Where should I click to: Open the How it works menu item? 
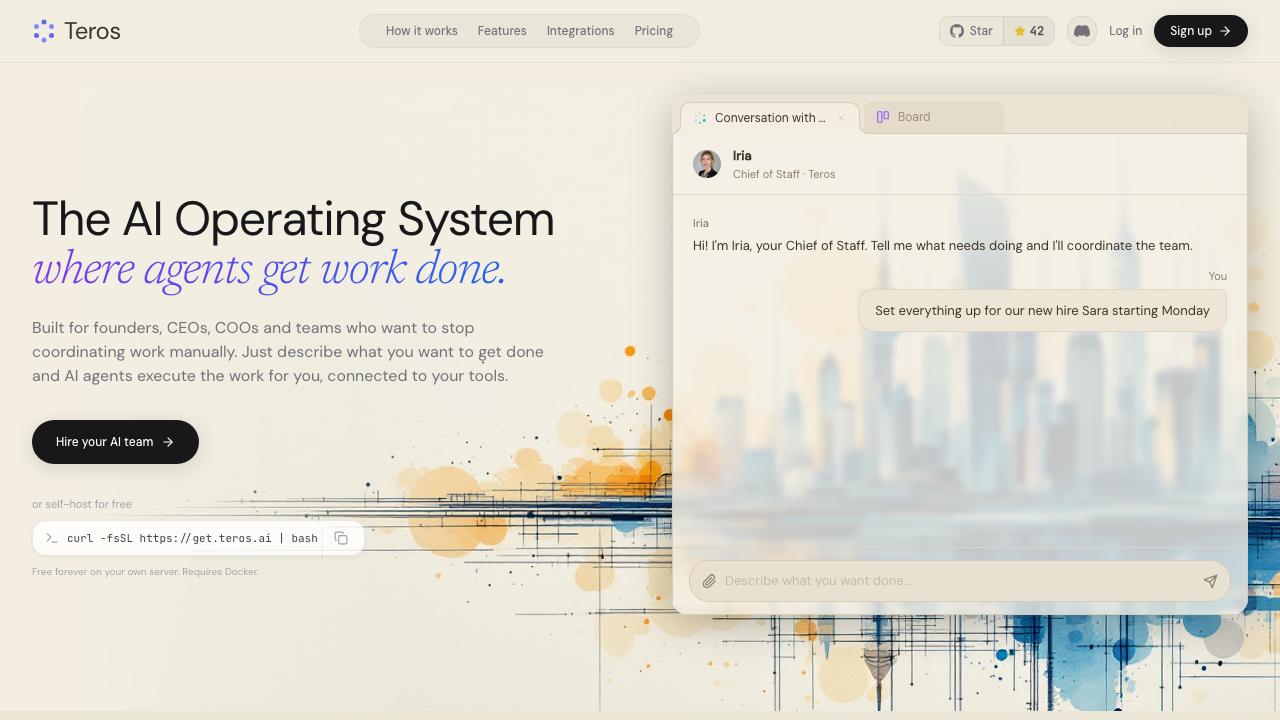click(x=422, y=31)
